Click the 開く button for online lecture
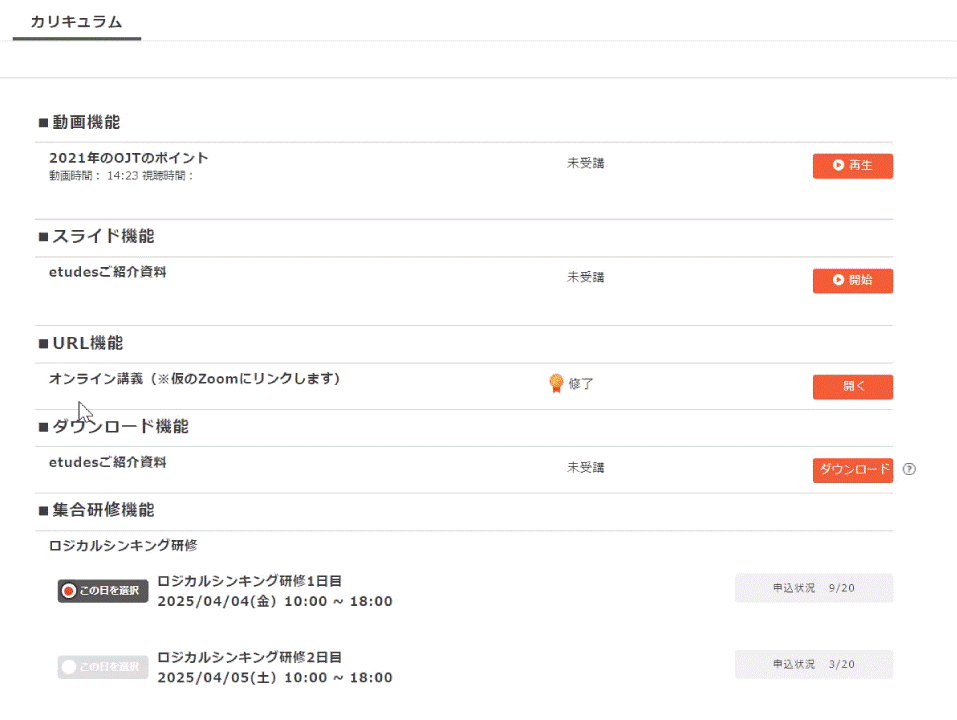The width and height of the screenshot is (957, 720). click(x=852, y=387)
